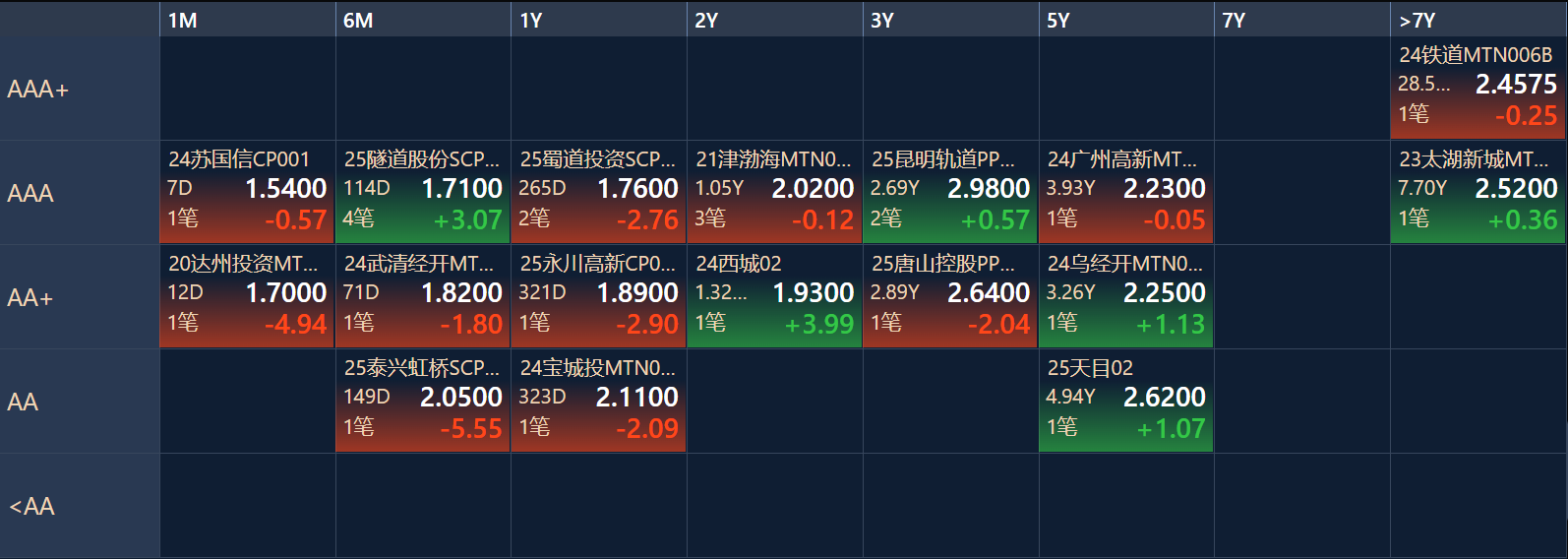Screen dimensions: 1568x559
Task: Select the 23太湖新城MT bond cell
Action: point(1478,193)
